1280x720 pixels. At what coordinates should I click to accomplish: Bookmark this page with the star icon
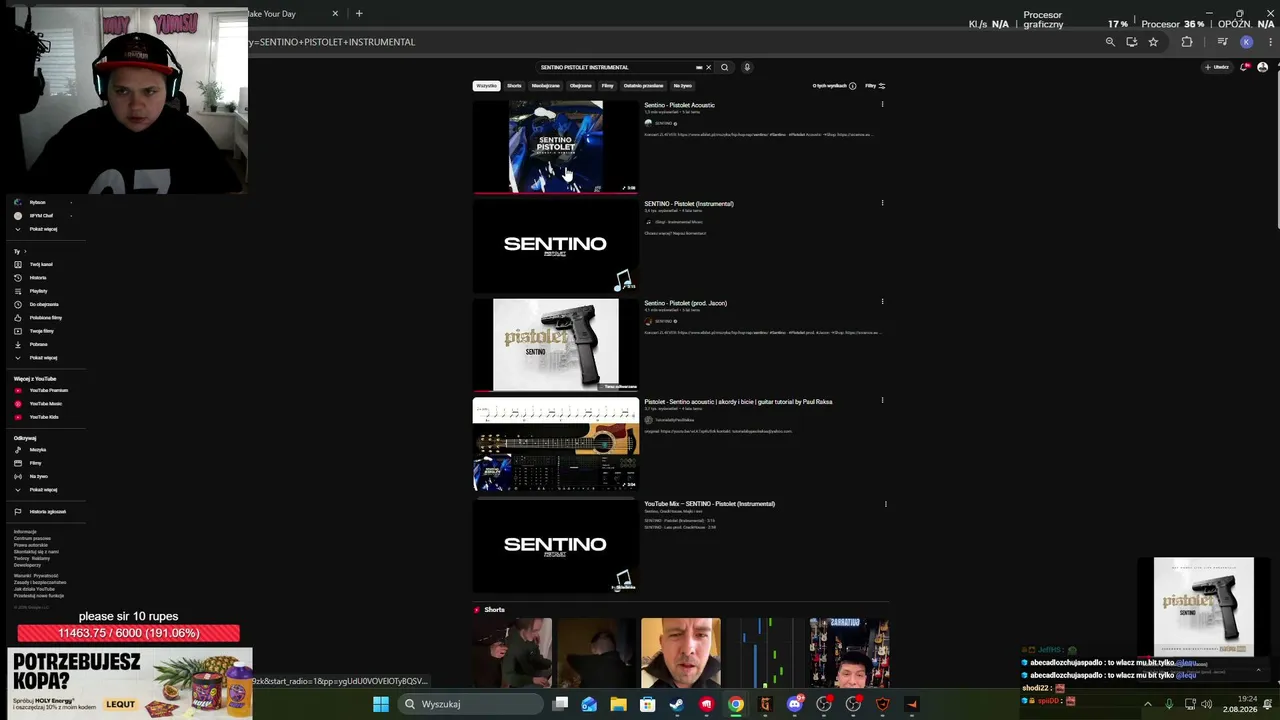click(1153, 42)
